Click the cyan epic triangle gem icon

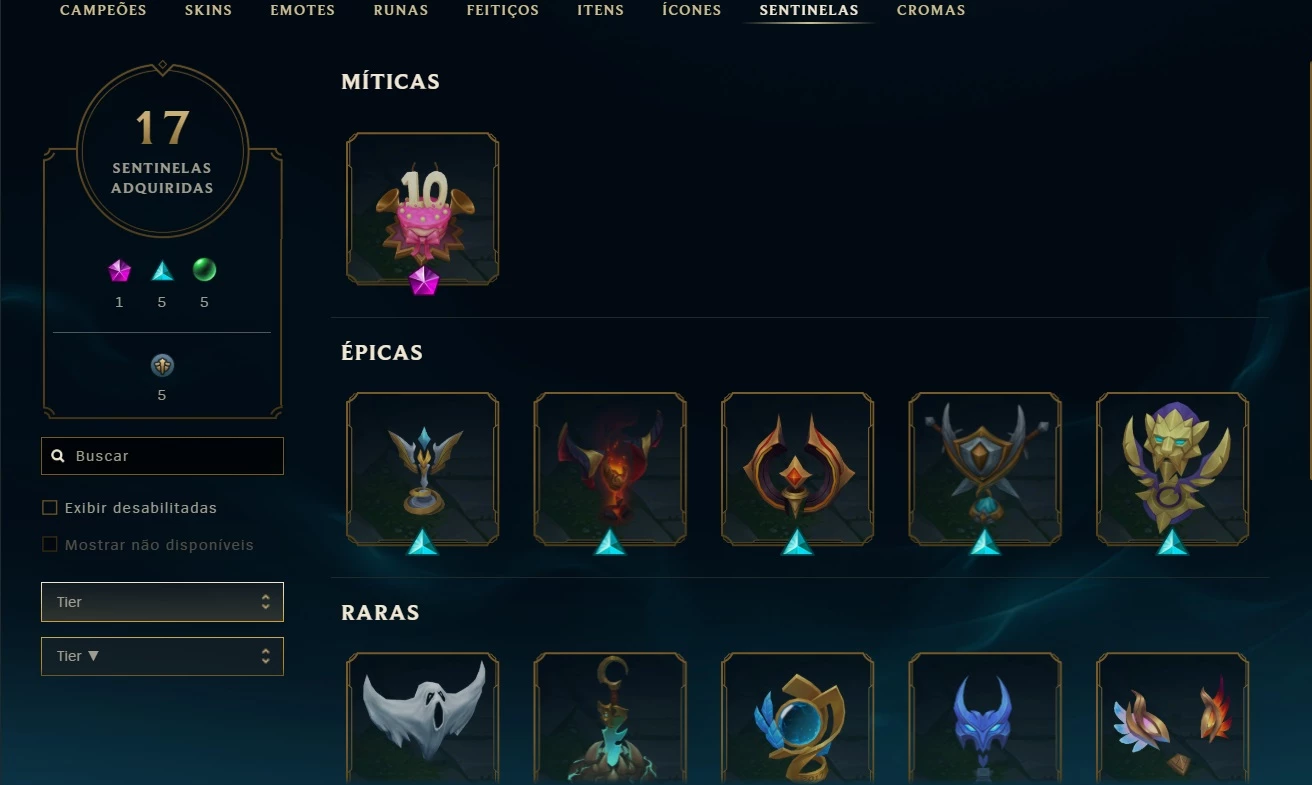coord(162,270)
